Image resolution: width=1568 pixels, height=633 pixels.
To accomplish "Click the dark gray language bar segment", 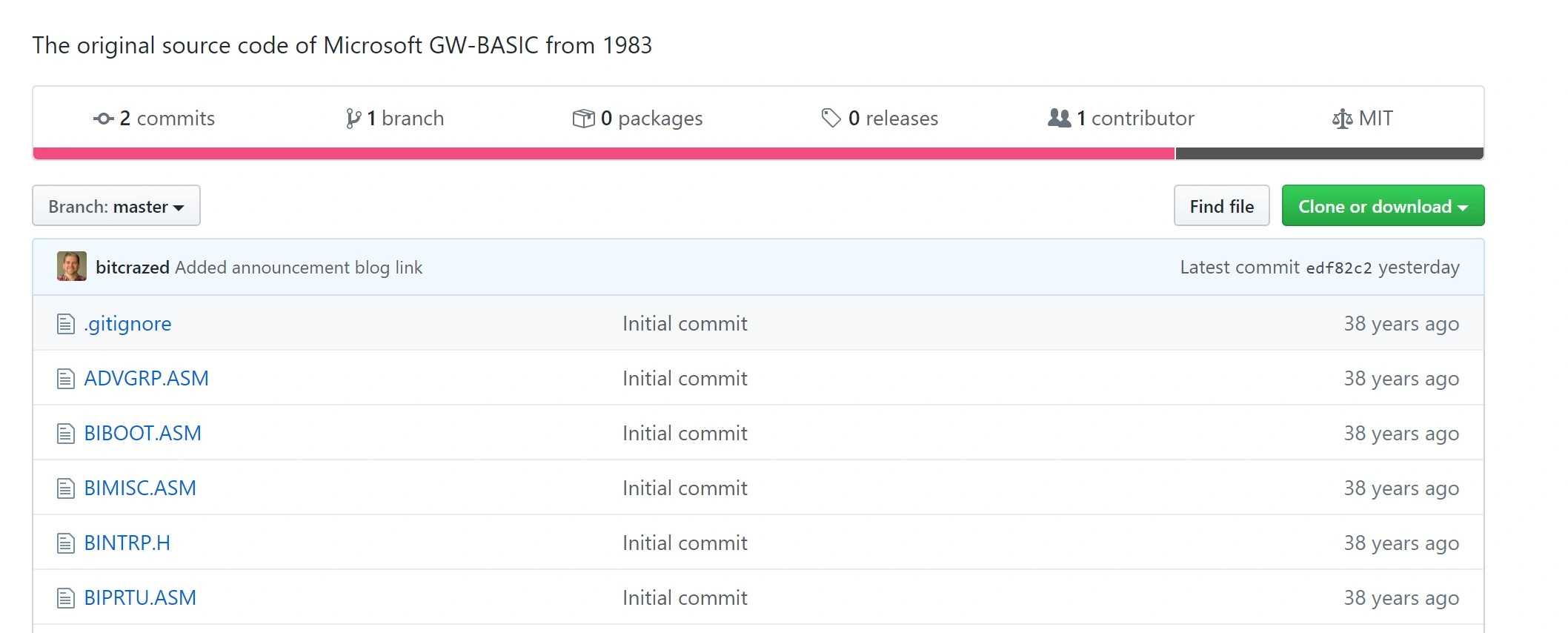I will (x=1329, y=153).
